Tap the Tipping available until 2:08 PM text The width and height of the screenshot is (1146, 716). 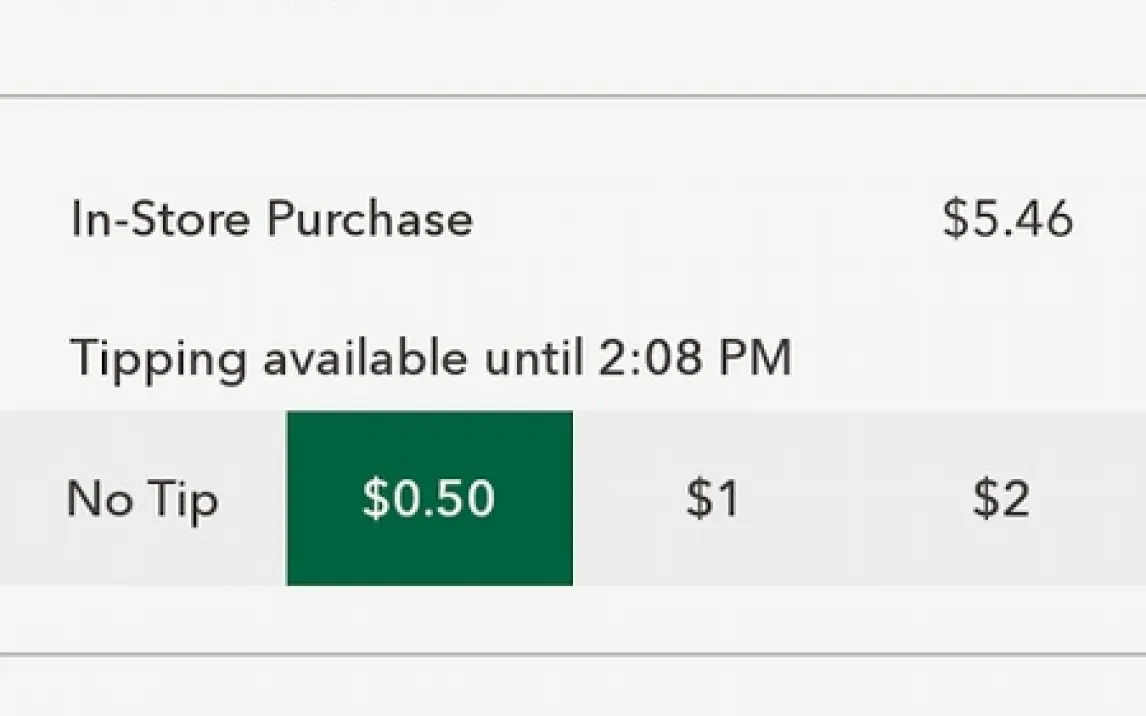(431, 357)
